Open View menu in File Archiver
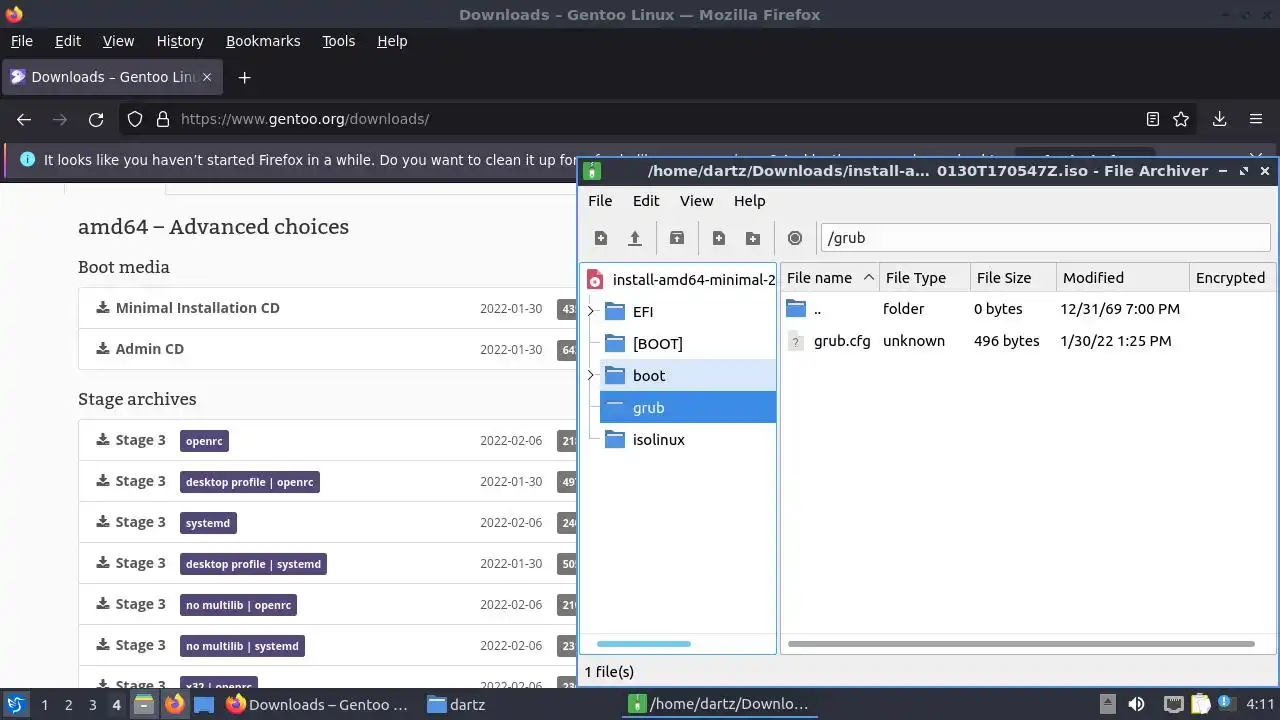 pyautogui.click(x=697, y=201)
